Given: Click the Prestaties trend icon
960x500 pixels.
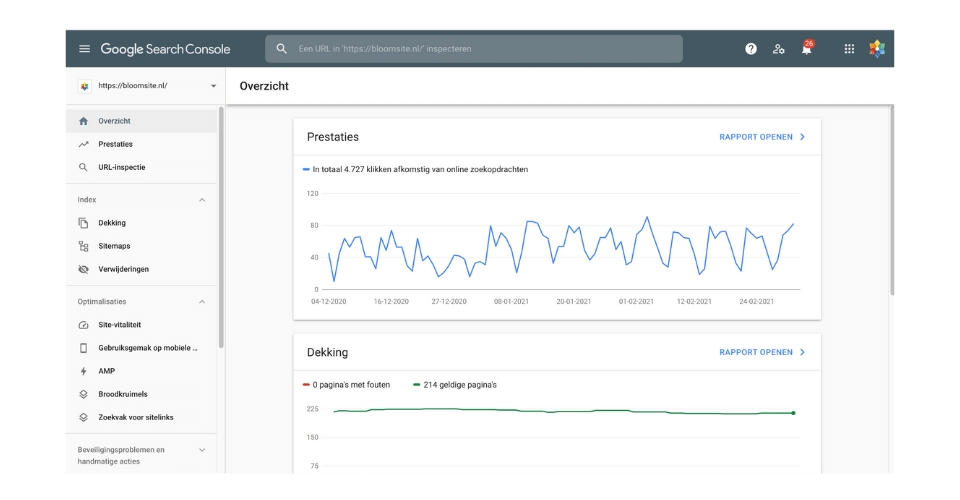Looking at the screenshot, I should [83, 144].
